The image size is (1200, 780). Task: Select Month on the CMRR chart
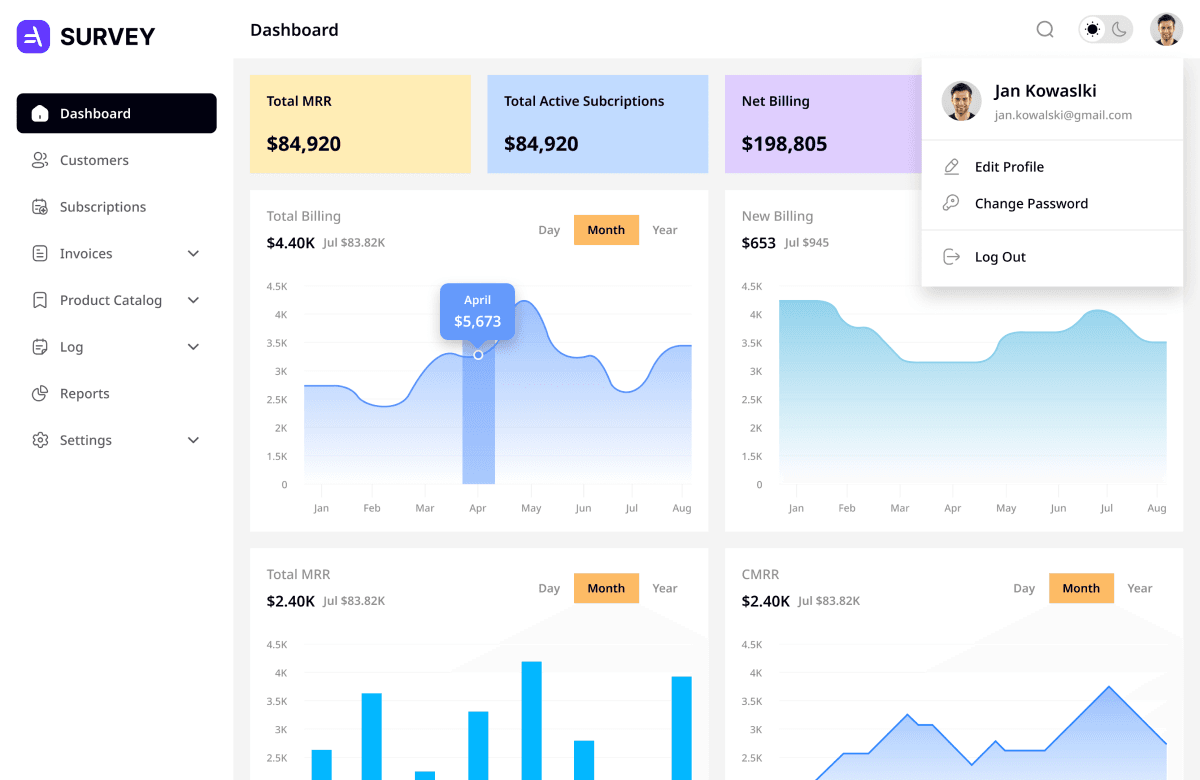point(1081,588)
